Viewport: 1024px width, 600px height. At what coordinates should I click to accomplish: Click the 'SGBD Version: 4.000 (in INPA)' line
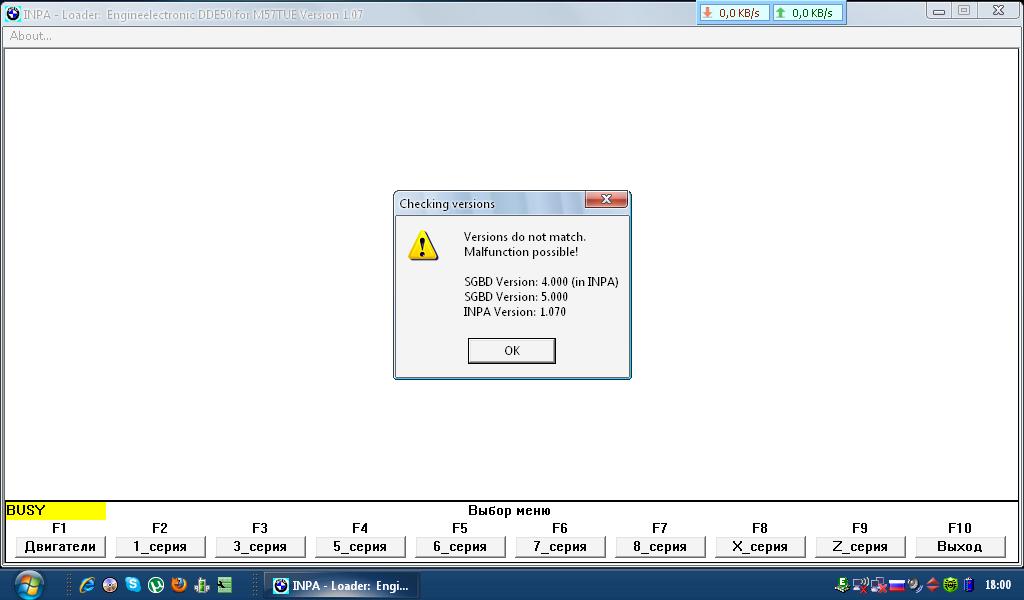click(x=541, y=281)
